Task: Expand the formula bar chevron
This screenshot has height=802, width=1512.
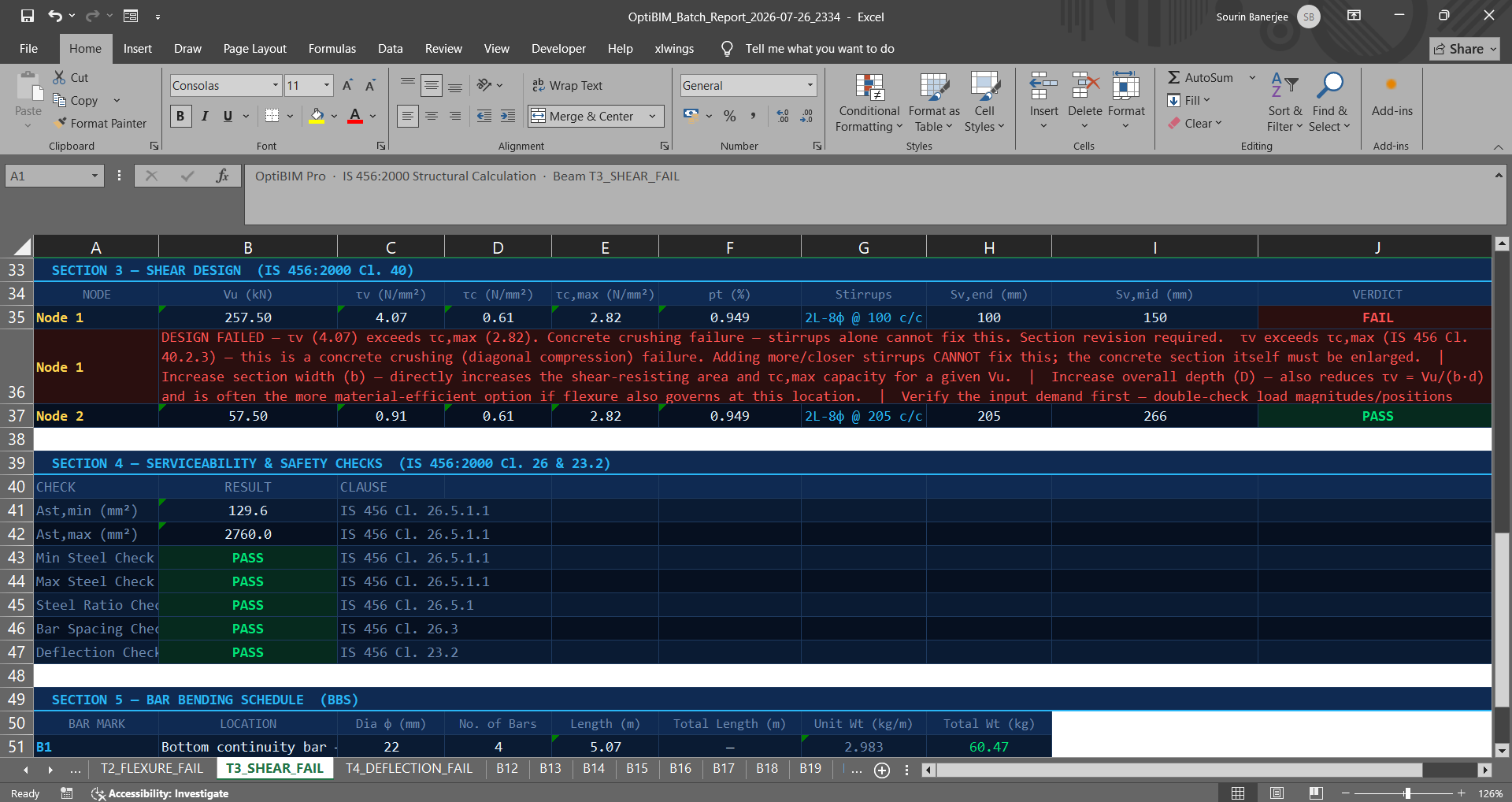Action: pyautogui.click(x=1498, y=175)
